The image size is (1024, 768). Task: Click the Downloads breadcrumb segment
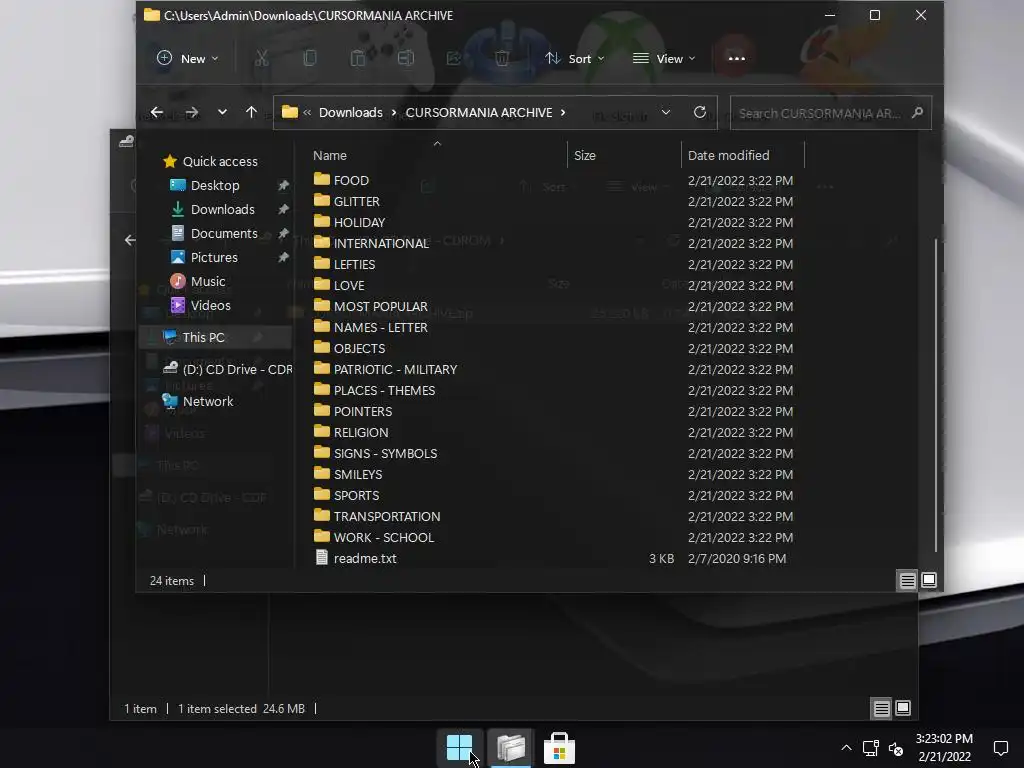[x=351, y=112]
